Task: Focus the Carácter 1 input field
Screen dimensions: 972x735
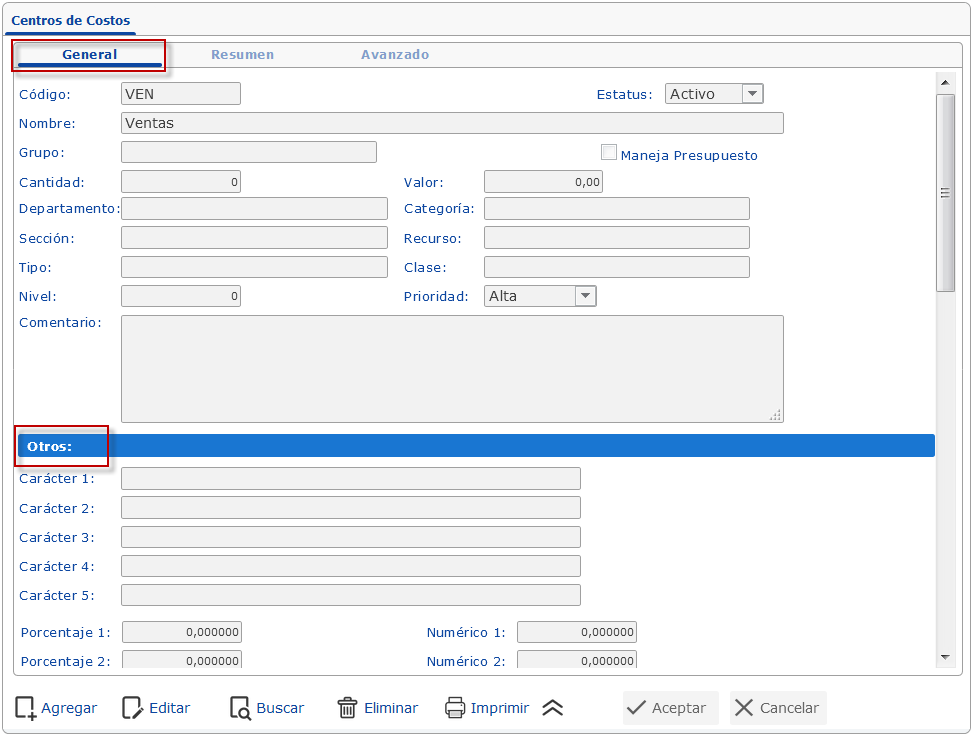Action: click(x=350, y=479)
